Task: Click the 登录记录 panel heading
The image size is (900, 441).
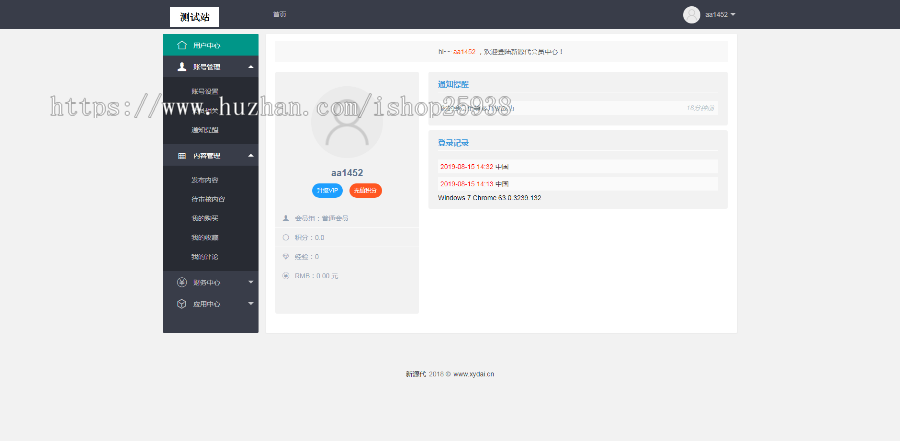Action: 453,142
